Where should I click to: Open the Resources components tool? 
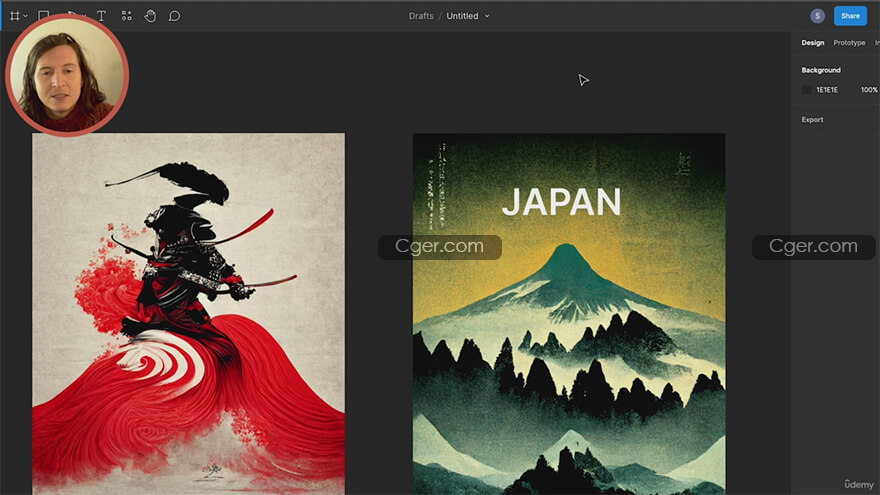[126, 16]
